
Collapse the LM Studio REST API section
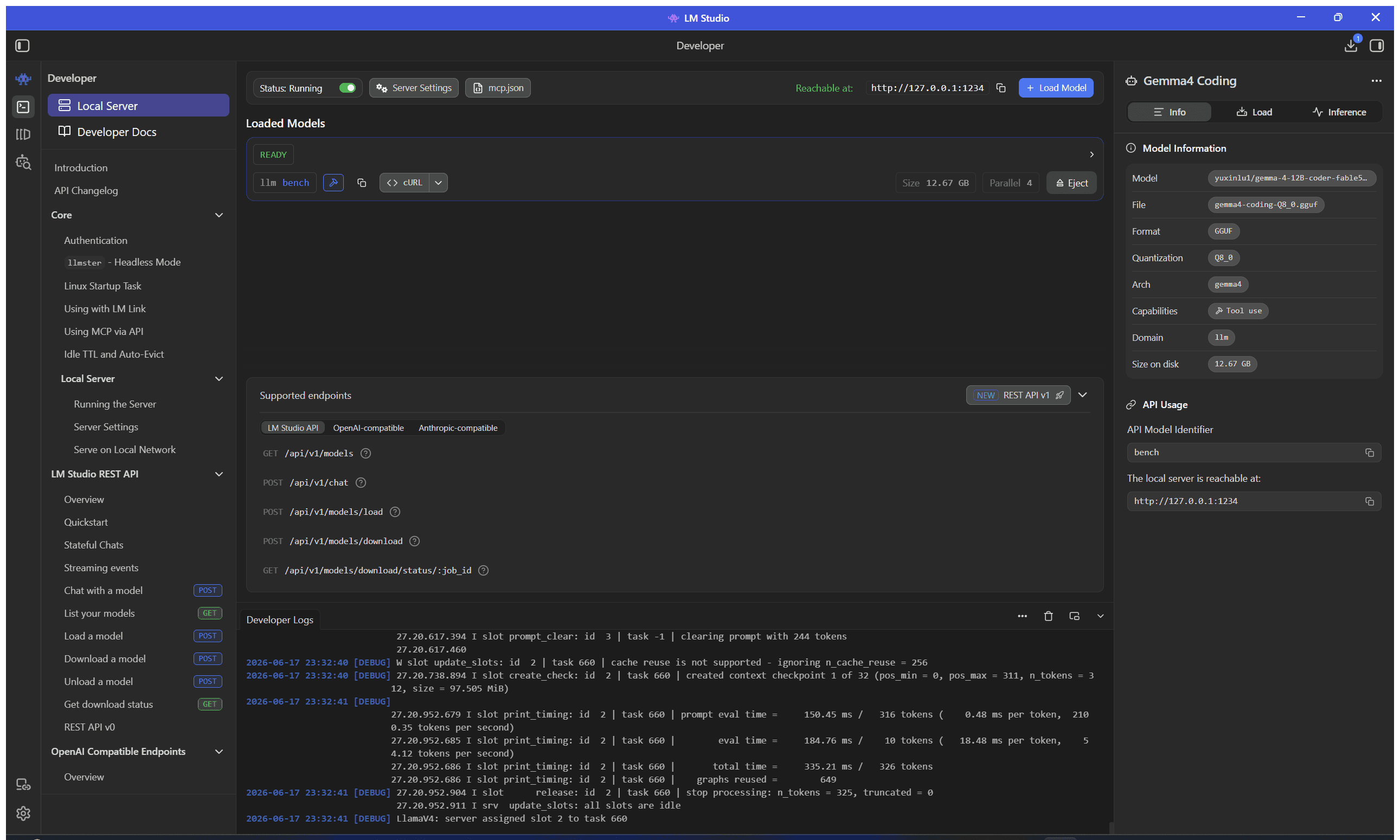(219, 474)
